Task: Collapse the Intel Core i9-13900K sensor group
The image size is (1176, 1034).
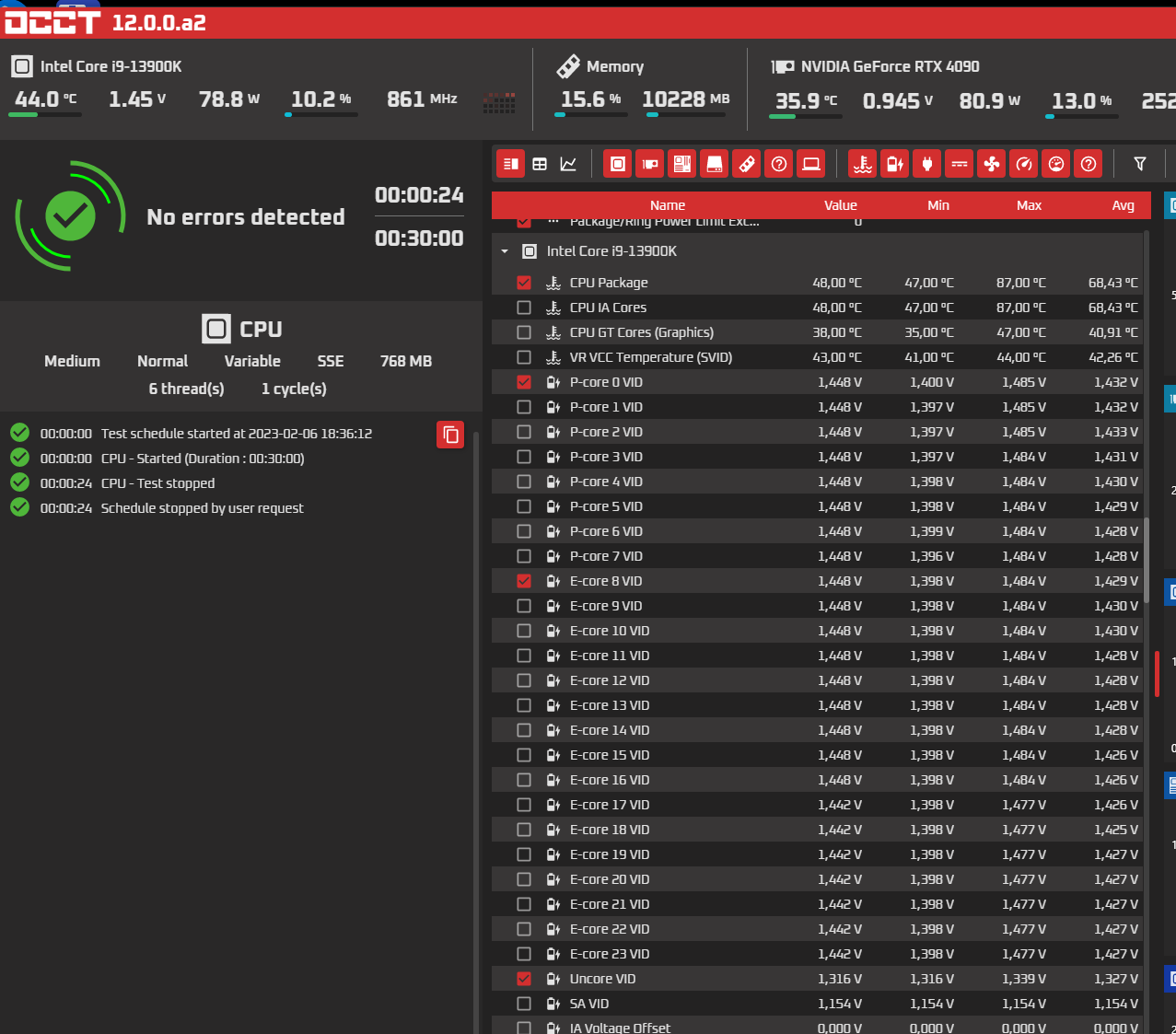Action: tap(505, 251)
